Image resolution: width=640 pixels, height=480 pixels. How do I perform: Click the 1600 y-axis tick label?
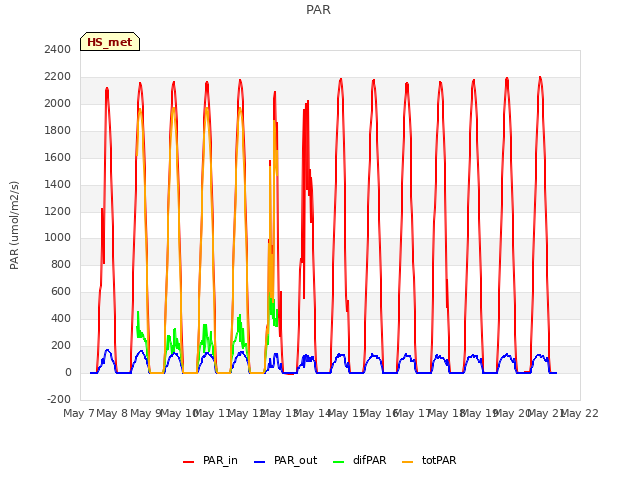pos(58,157)
